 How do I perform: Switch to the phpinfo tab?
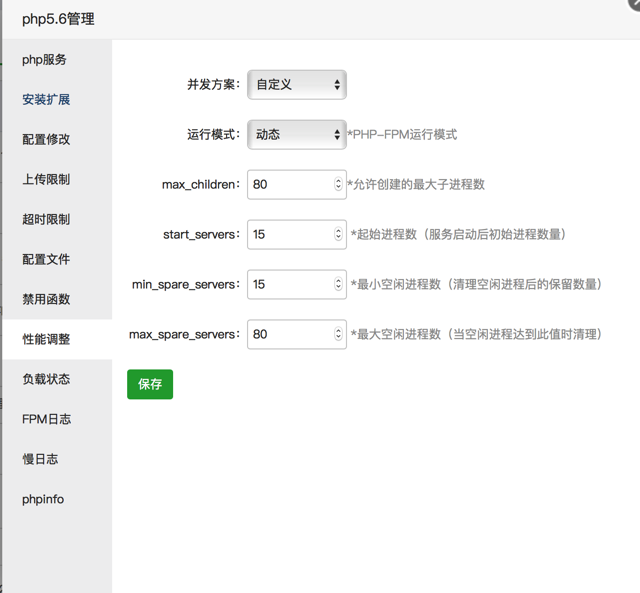[43, 499]
